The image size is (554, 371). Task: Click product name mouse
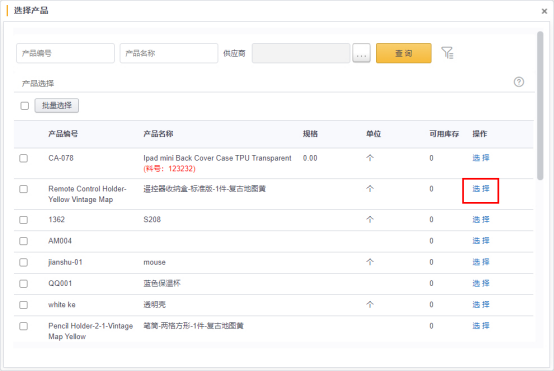tap(154, 262)
